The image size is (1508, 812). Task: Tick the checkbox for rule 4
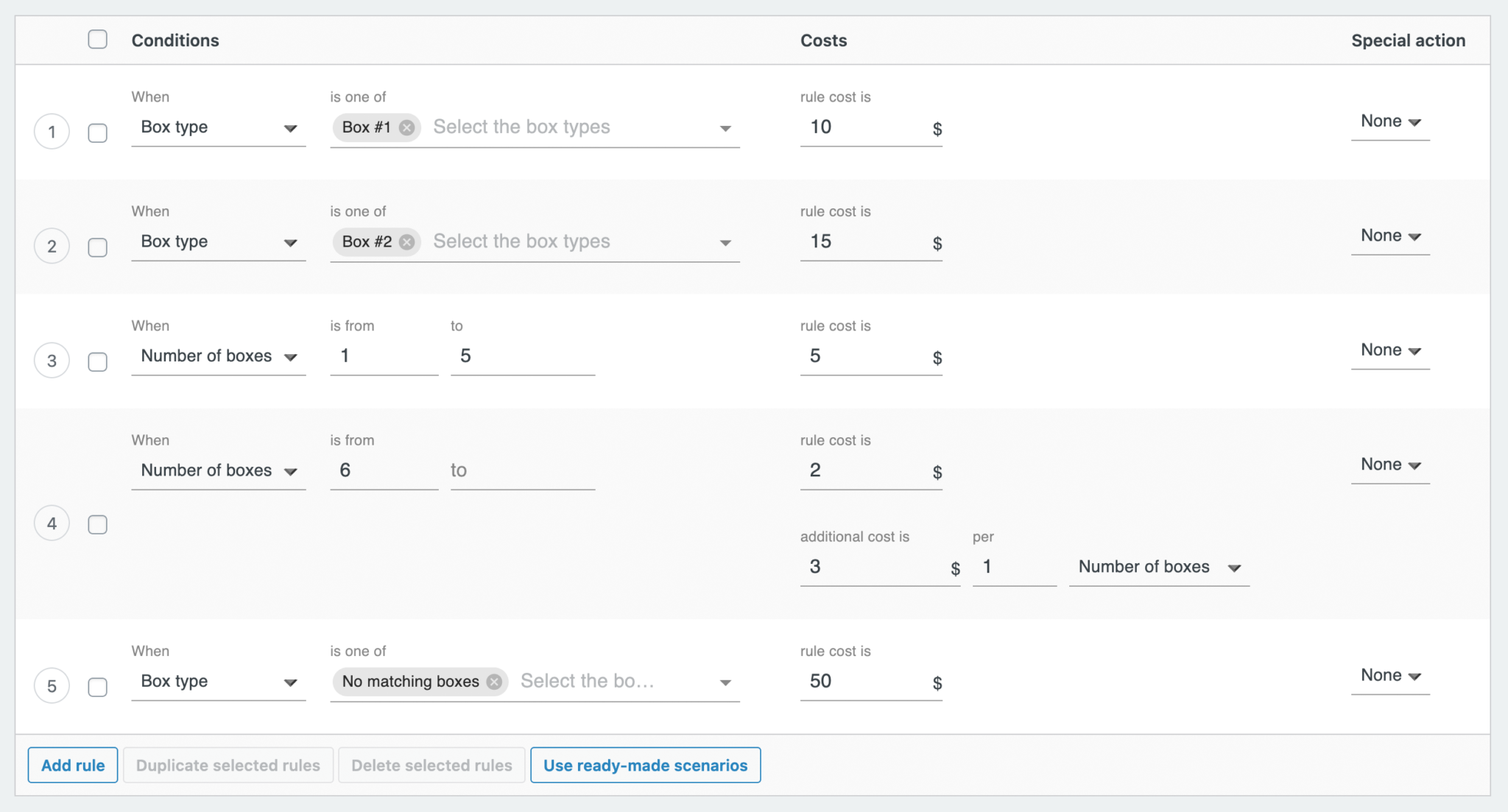97,524
